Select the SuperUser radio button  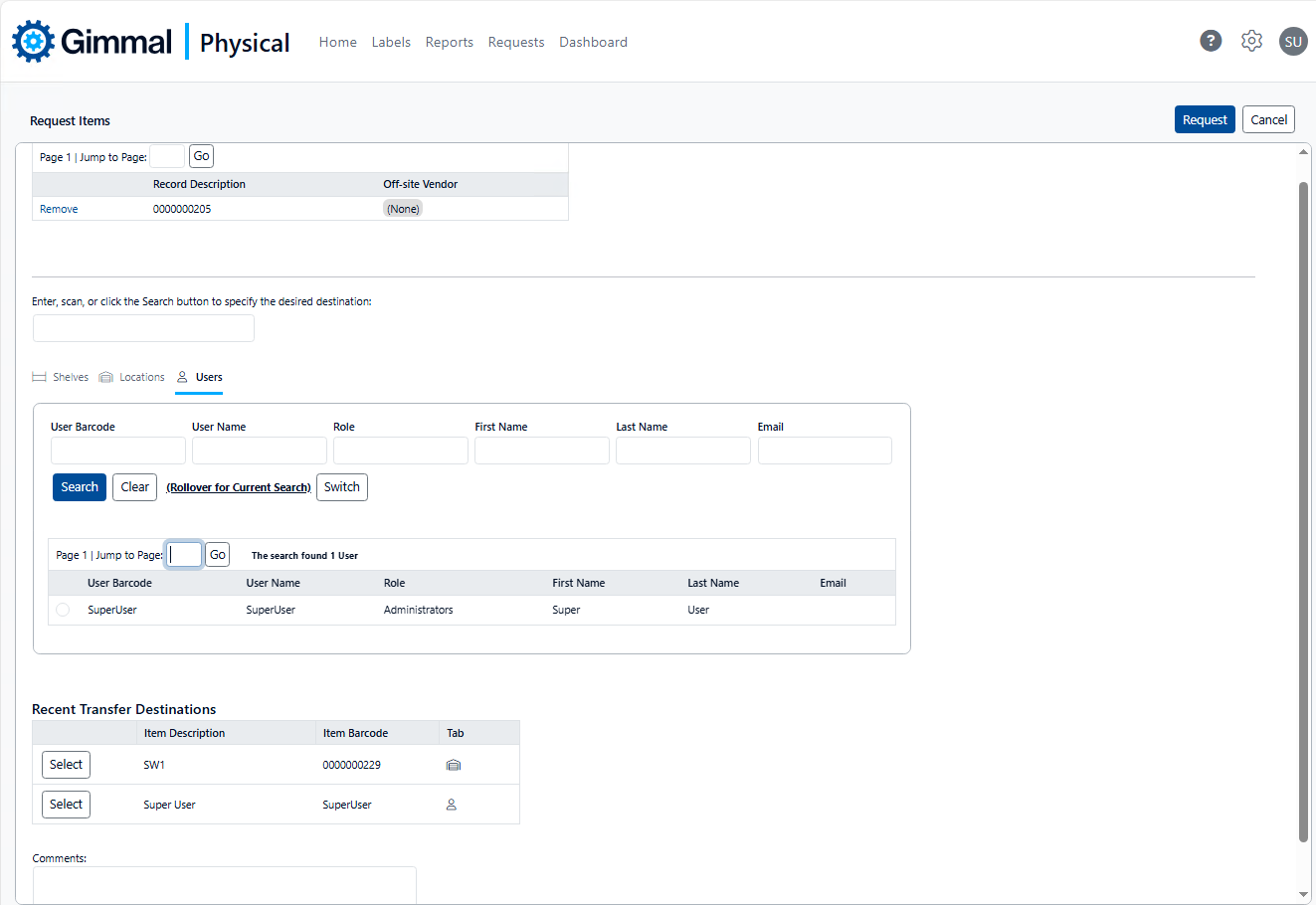(63, 610)
